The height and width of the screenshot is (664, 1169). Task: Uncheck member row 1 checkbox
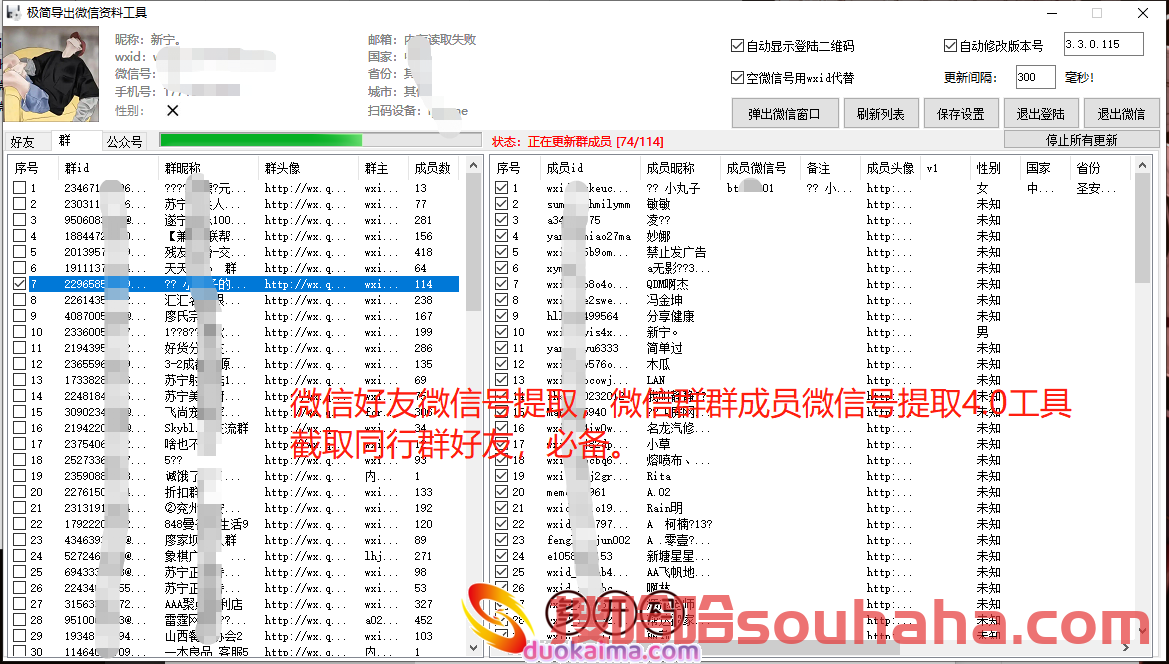click(502, 188)
